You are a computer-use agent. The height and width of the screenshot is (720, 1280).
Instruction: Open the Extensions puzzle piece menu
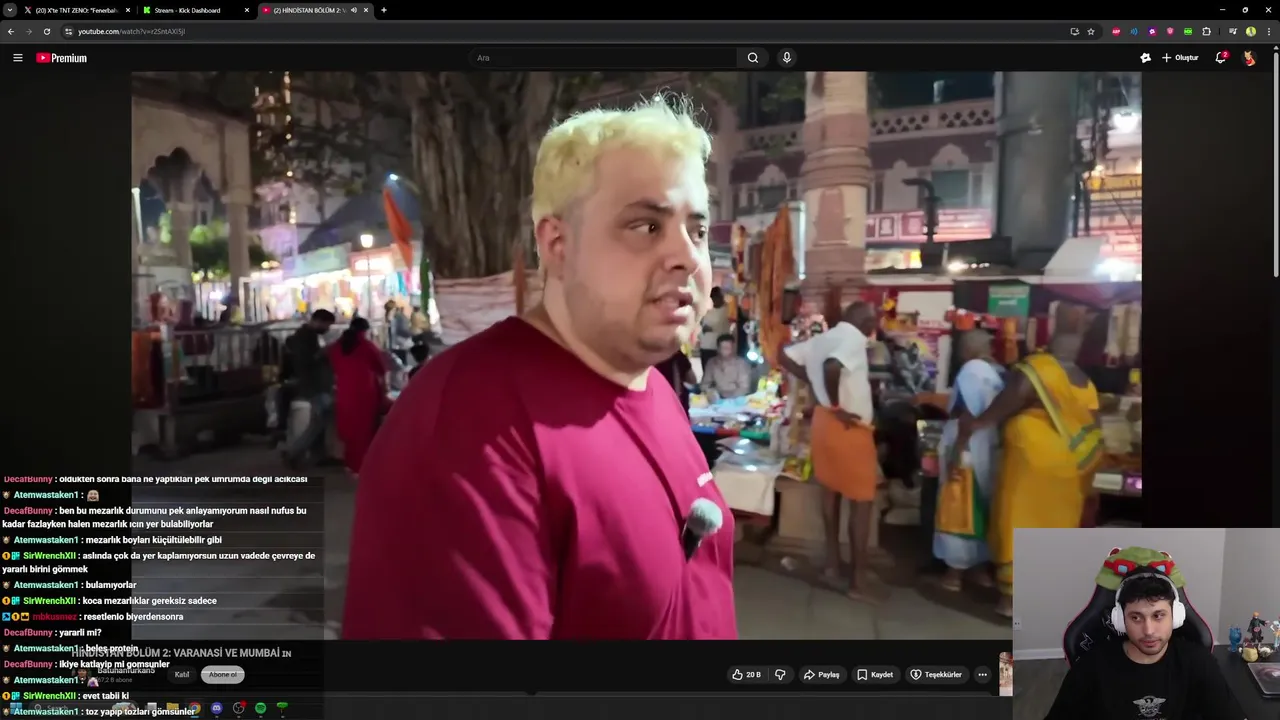click(x=1206, y=31)
